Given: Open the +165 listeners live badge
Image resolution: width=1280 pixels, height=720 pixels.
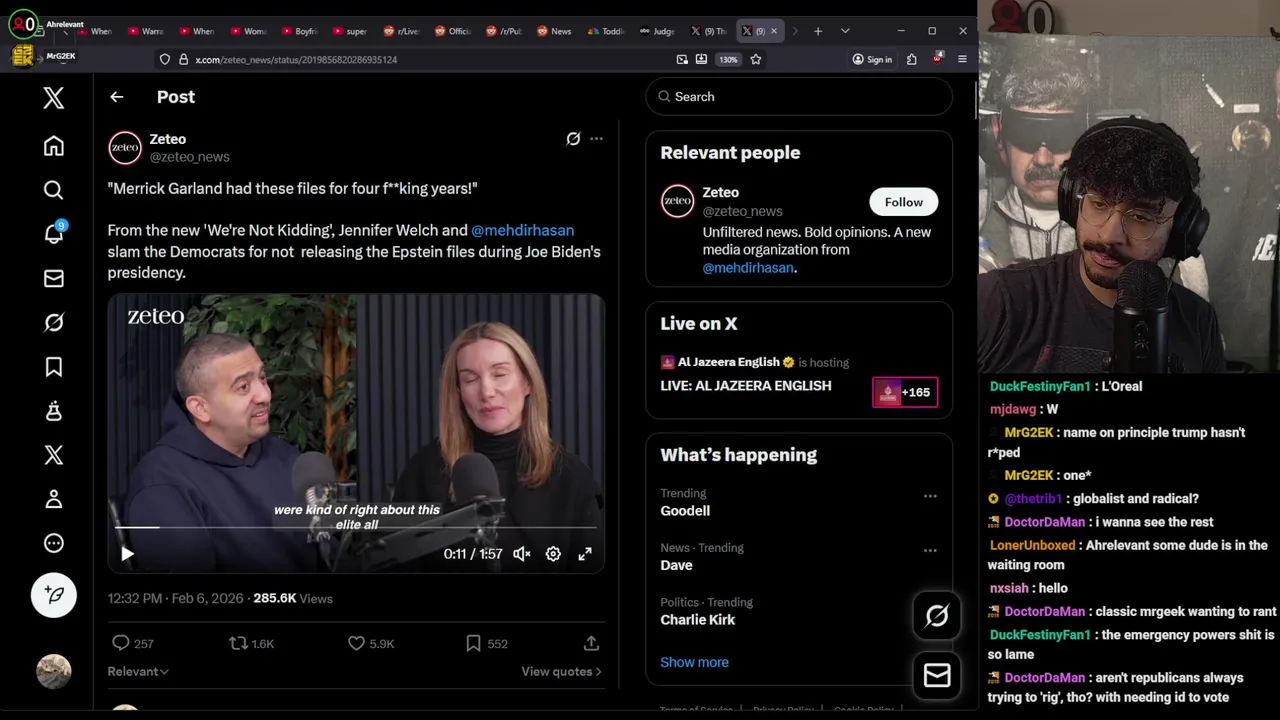Looking at the screenshot, I should [x=905, y=392].
